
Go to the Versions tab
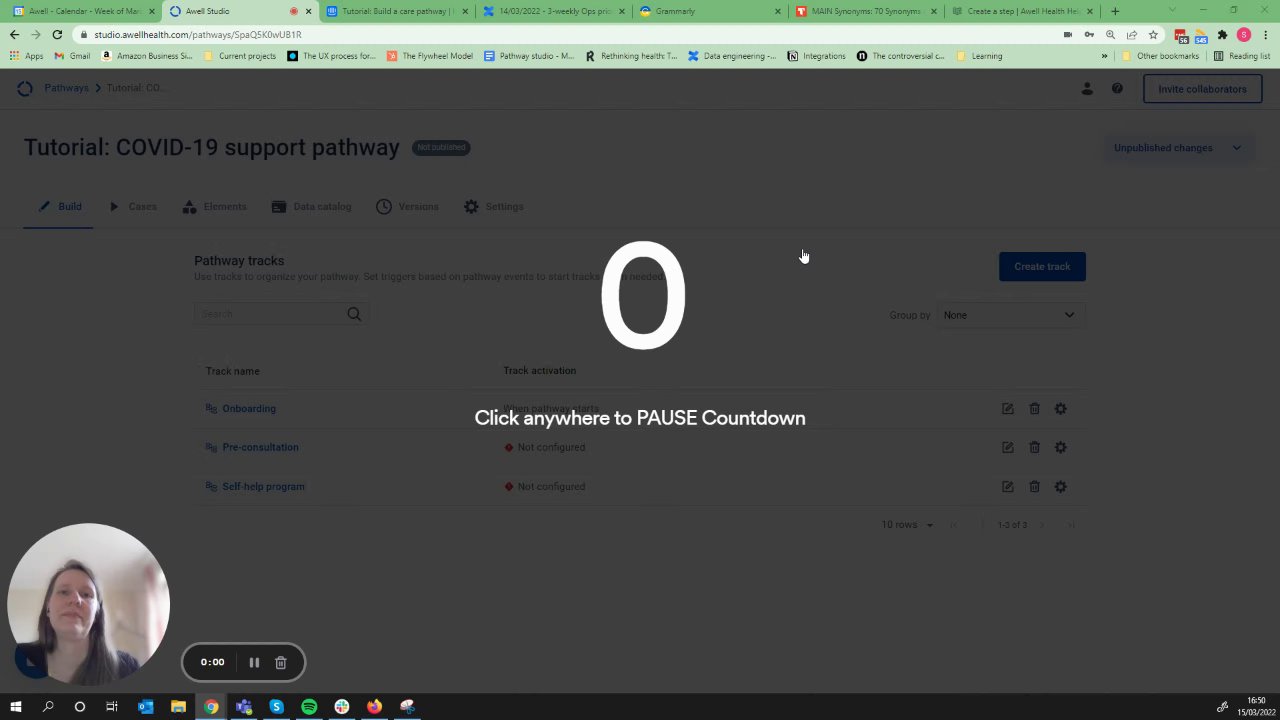407,207
